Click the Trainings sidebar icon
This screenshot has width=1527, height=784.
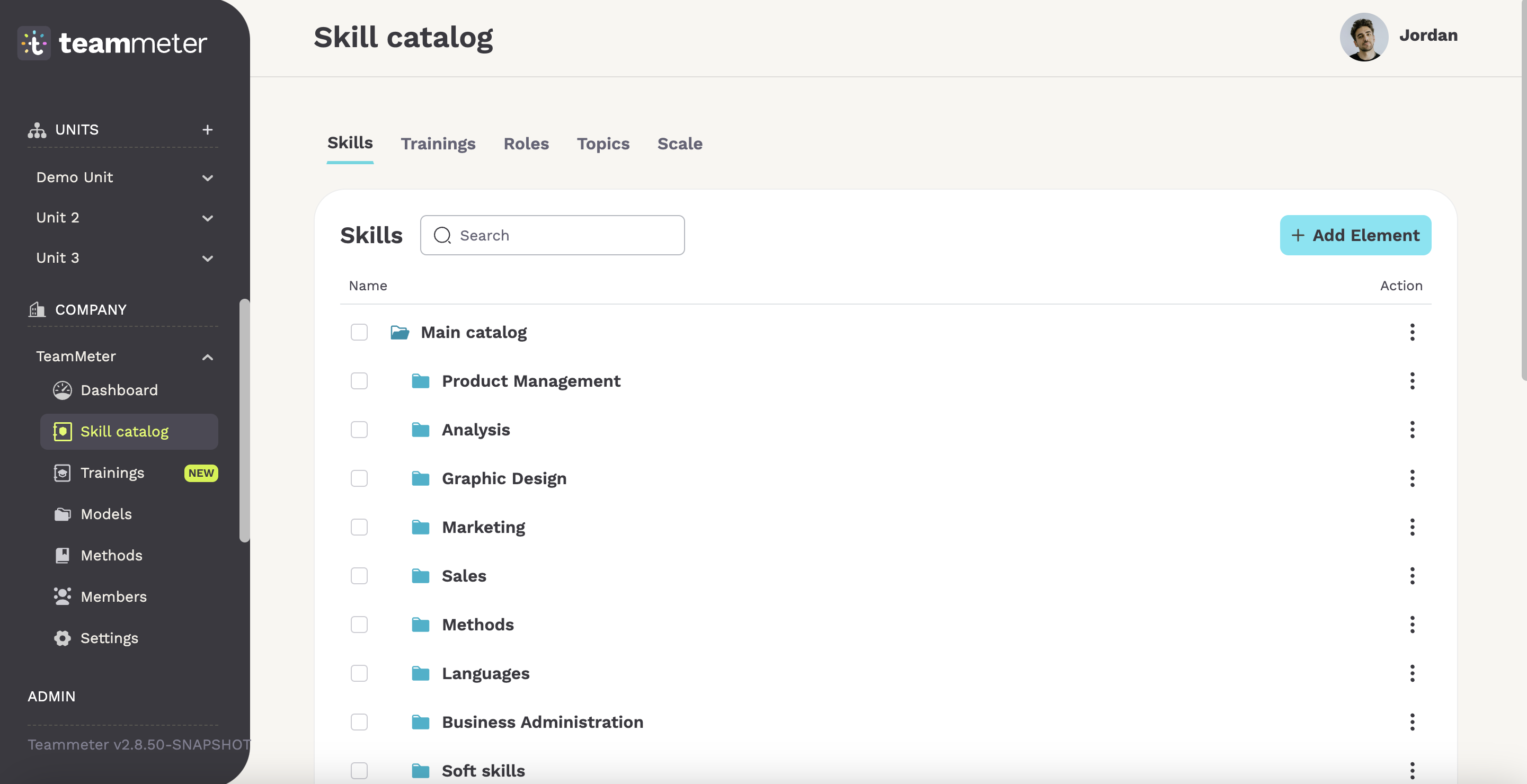point(62,473)
